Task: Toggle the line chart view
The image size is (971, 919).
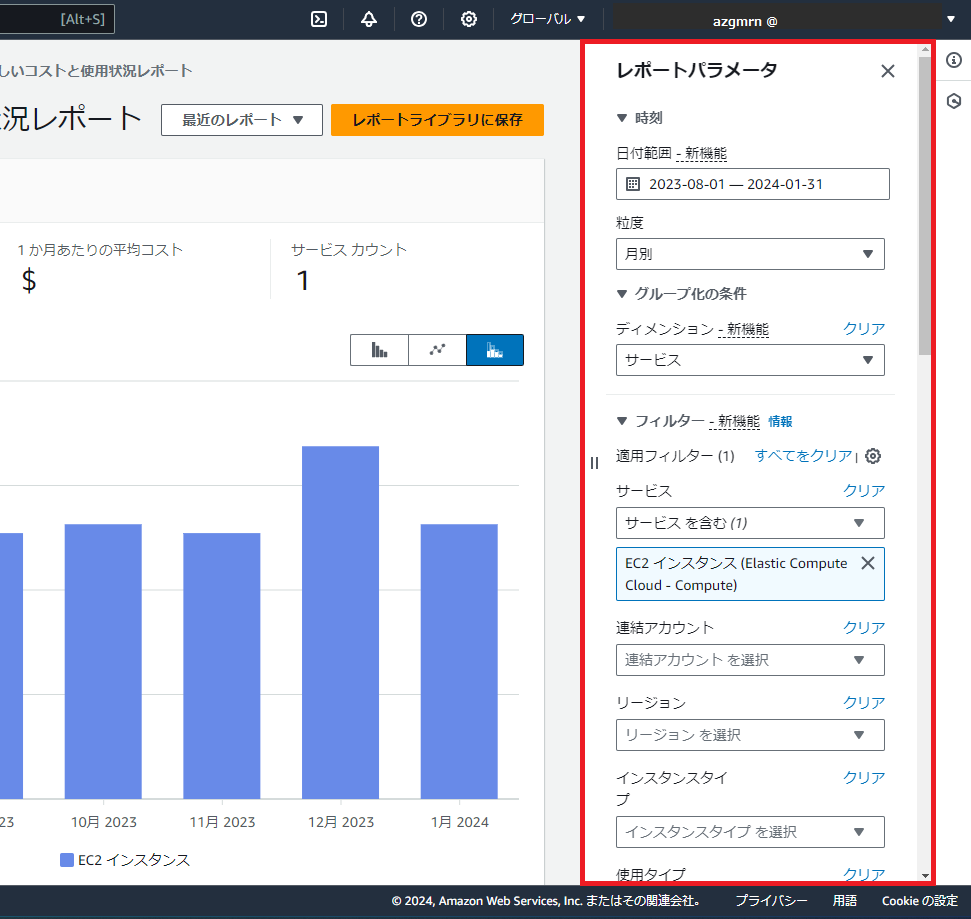Action: [x=437, y=350]
